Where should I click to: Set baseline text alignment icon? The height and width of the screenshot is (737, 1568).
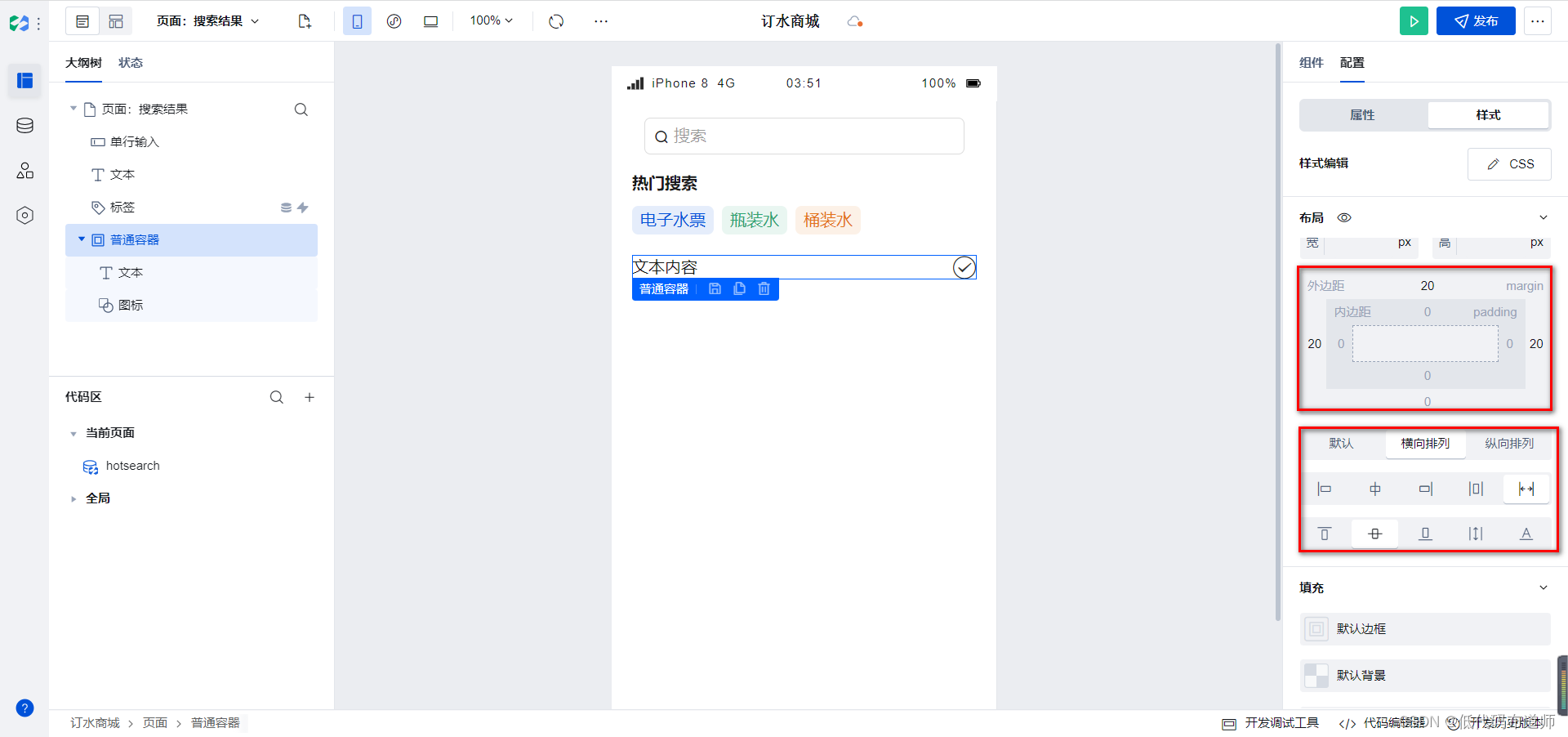[x=1526, y=534]
